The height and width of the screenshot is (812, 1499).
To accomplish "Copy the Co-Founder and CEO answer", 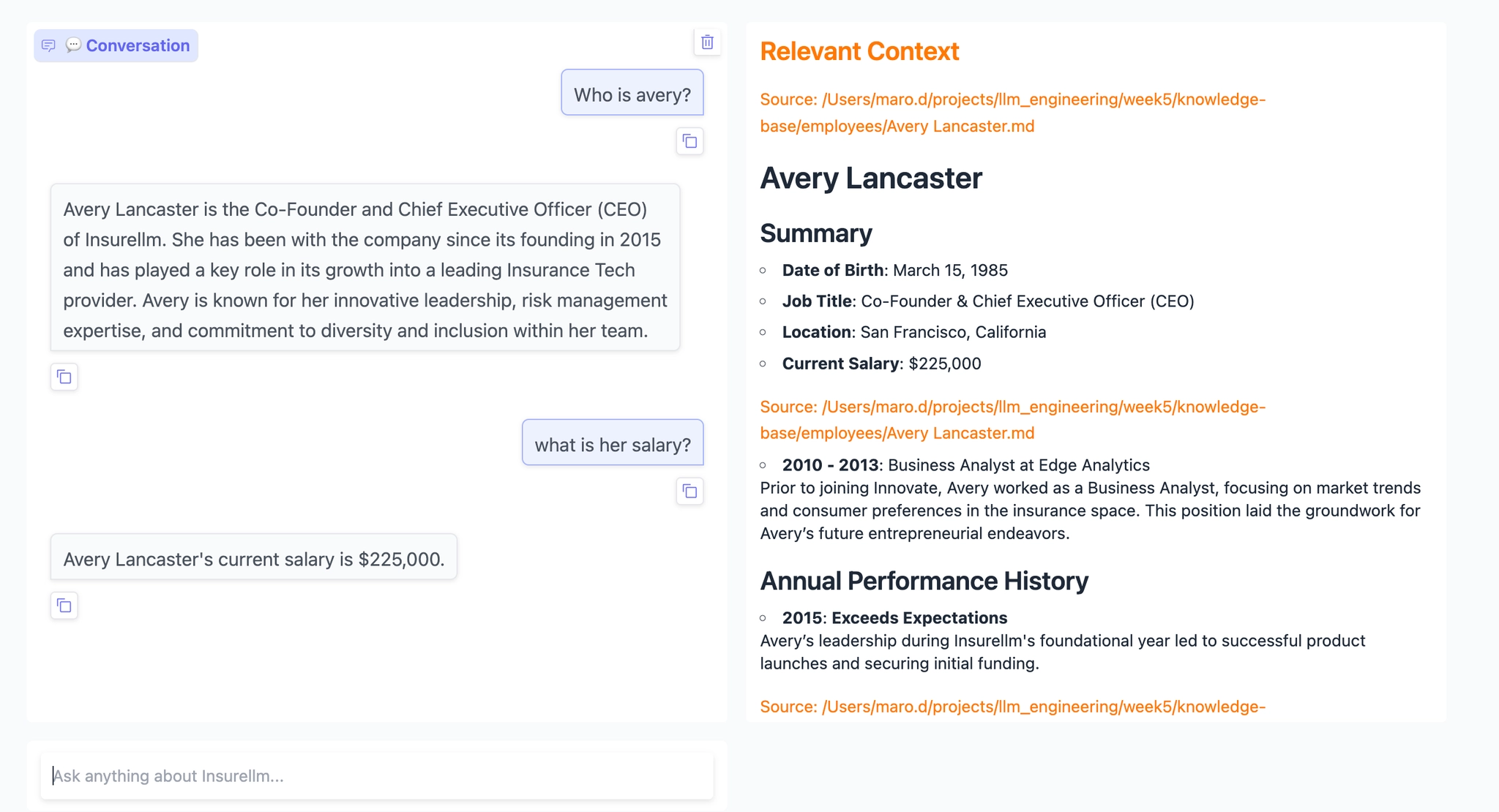I will coord(64,377).
